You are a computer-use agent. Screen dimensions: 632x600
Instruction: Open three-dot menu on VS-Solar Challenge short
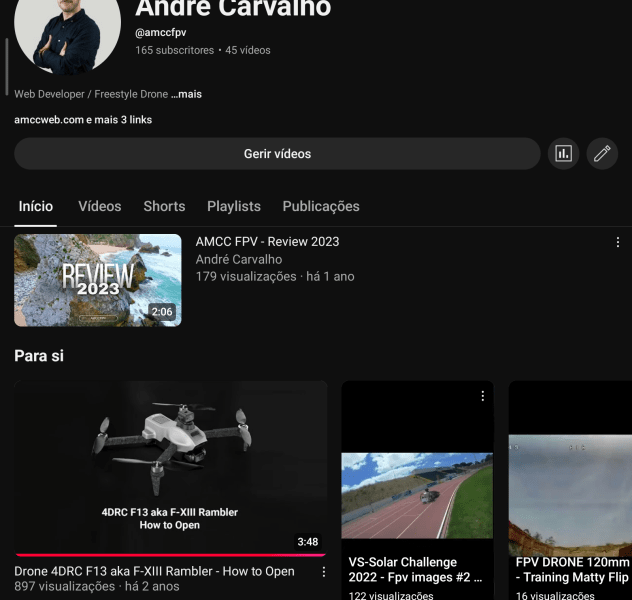(482, 396)
